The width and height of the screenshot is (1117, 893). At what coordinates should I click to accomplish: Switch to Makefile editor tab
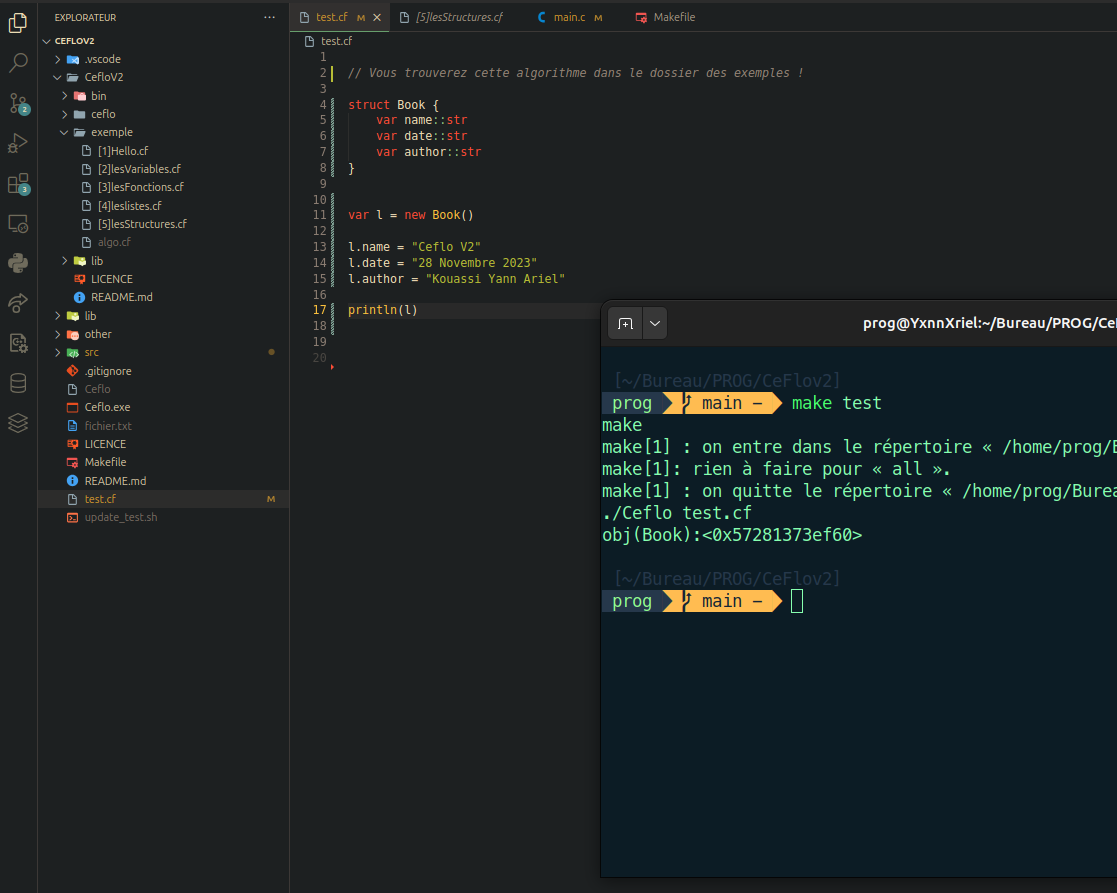665,17
